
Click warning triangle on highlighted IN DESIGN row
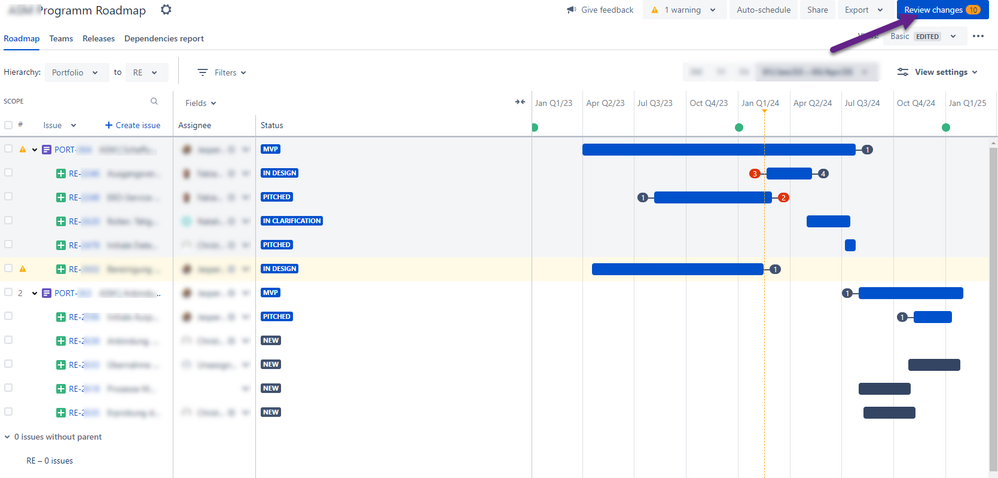coord(23,269)
